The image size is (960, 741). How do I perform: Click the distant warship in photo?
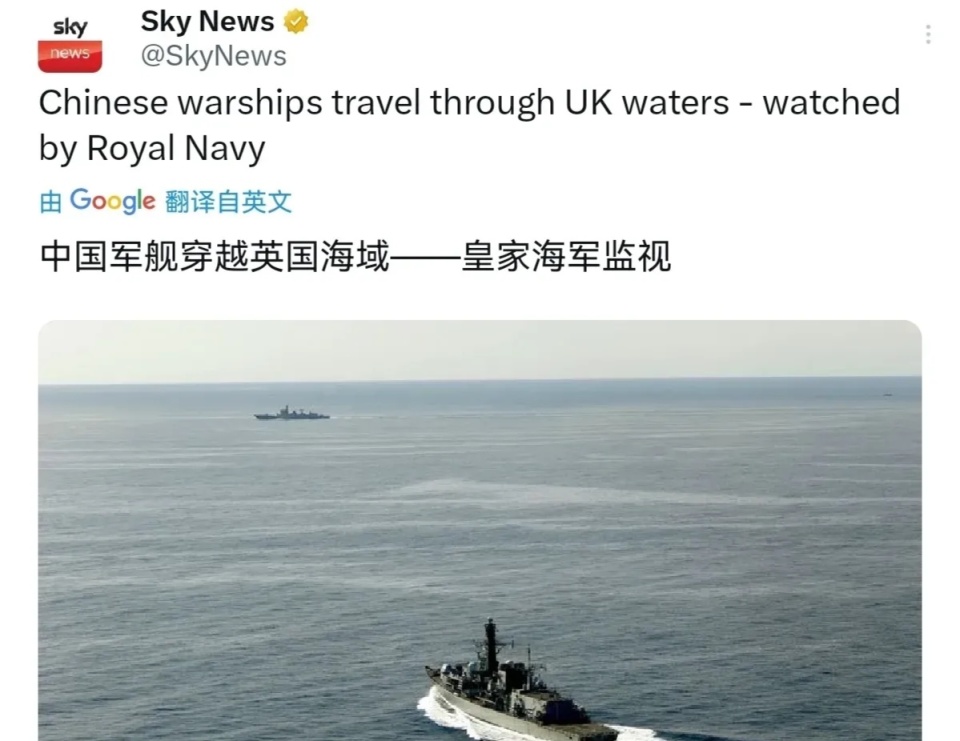tap(291, 413)
